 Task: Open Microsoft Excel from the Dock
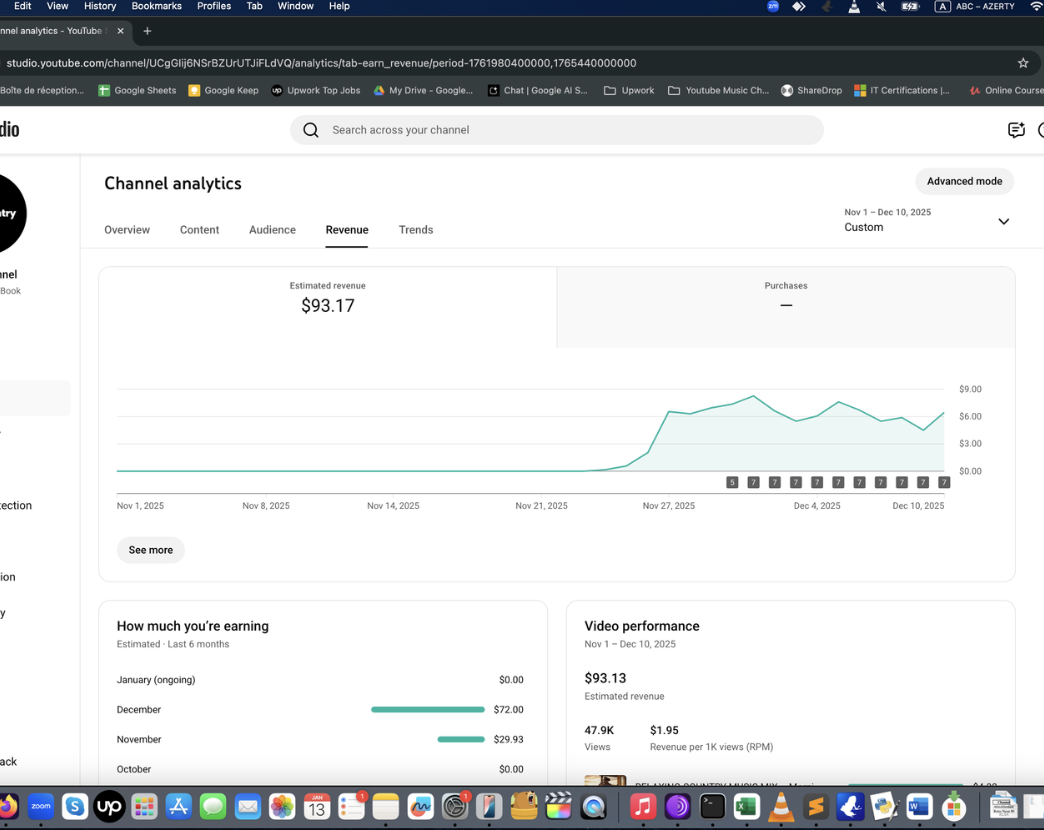746,806
